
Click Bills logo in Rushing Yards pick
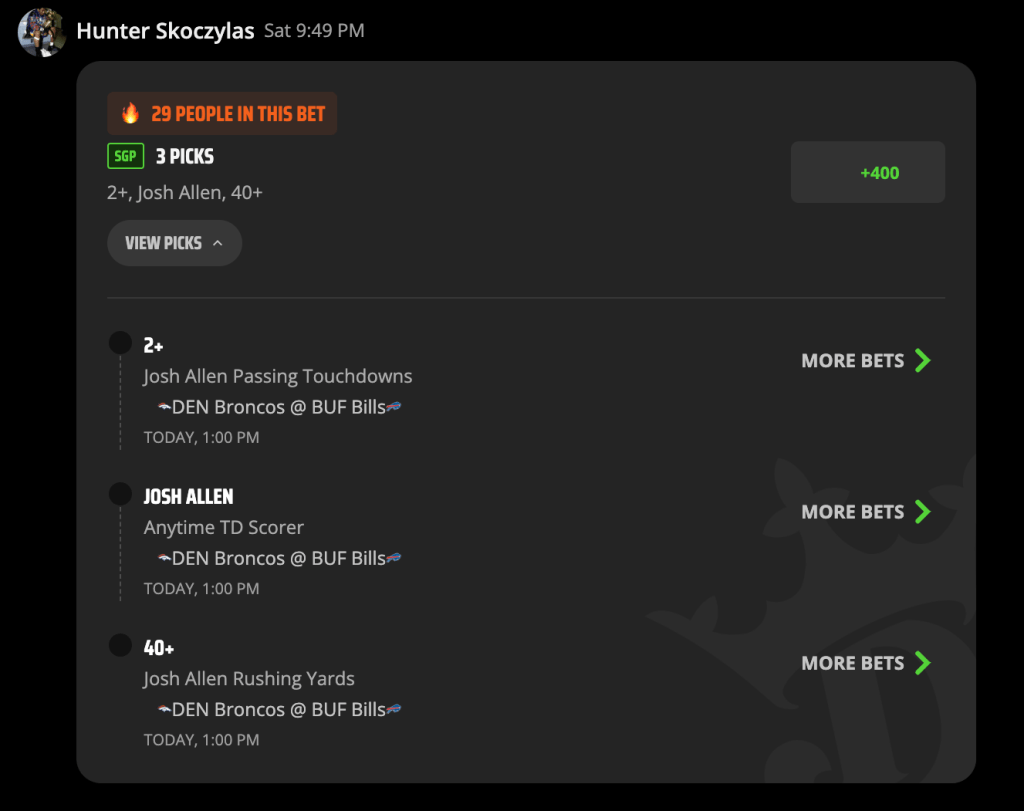pyautogui.click(x=394, y=709)
